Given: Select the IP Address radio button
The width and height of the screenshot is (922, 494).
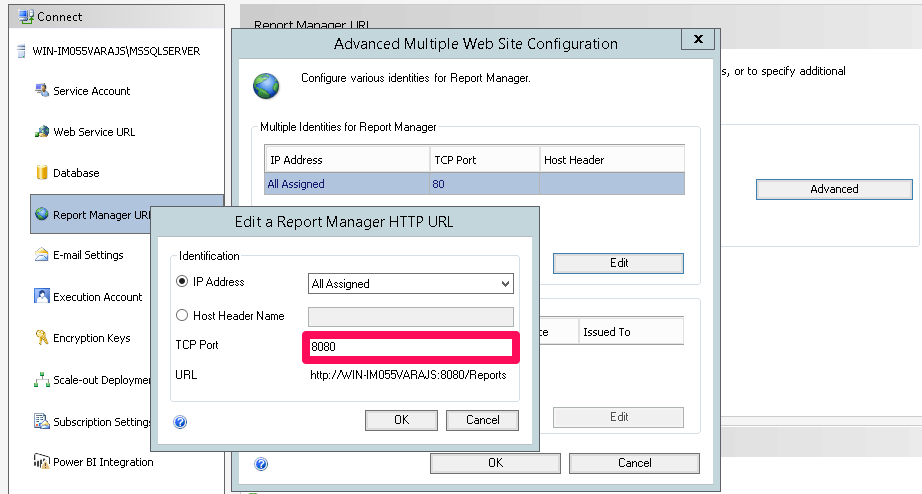Looking at the screenshot, I should pos(182,281).
